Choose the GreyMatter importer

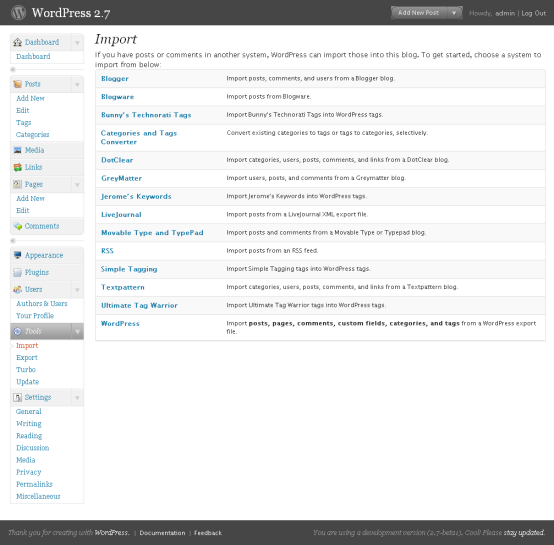(x=122, y=178)
